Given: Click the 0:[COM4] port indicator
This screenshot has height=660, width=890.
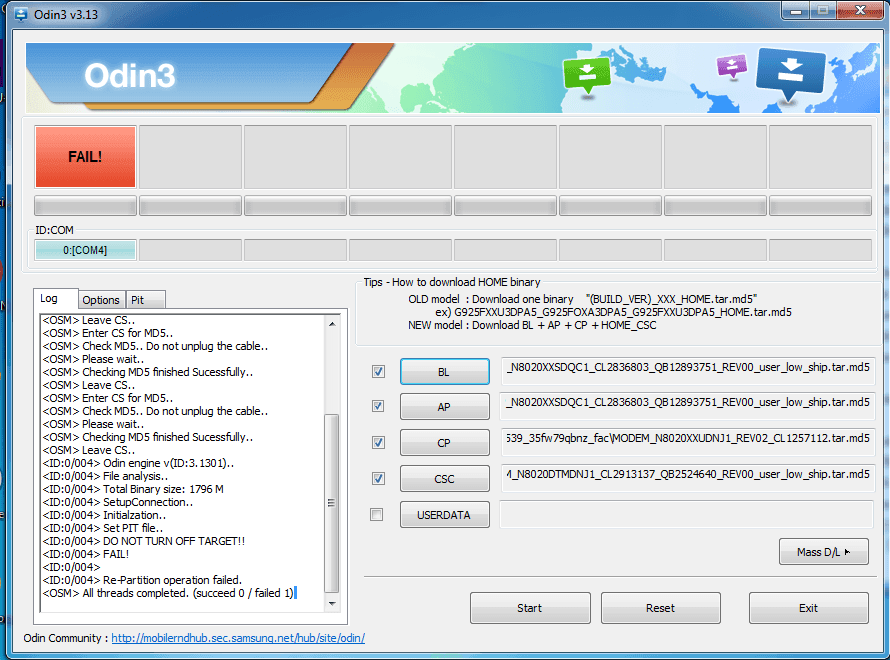Looking at the screenshot, I should coord(85,250).
